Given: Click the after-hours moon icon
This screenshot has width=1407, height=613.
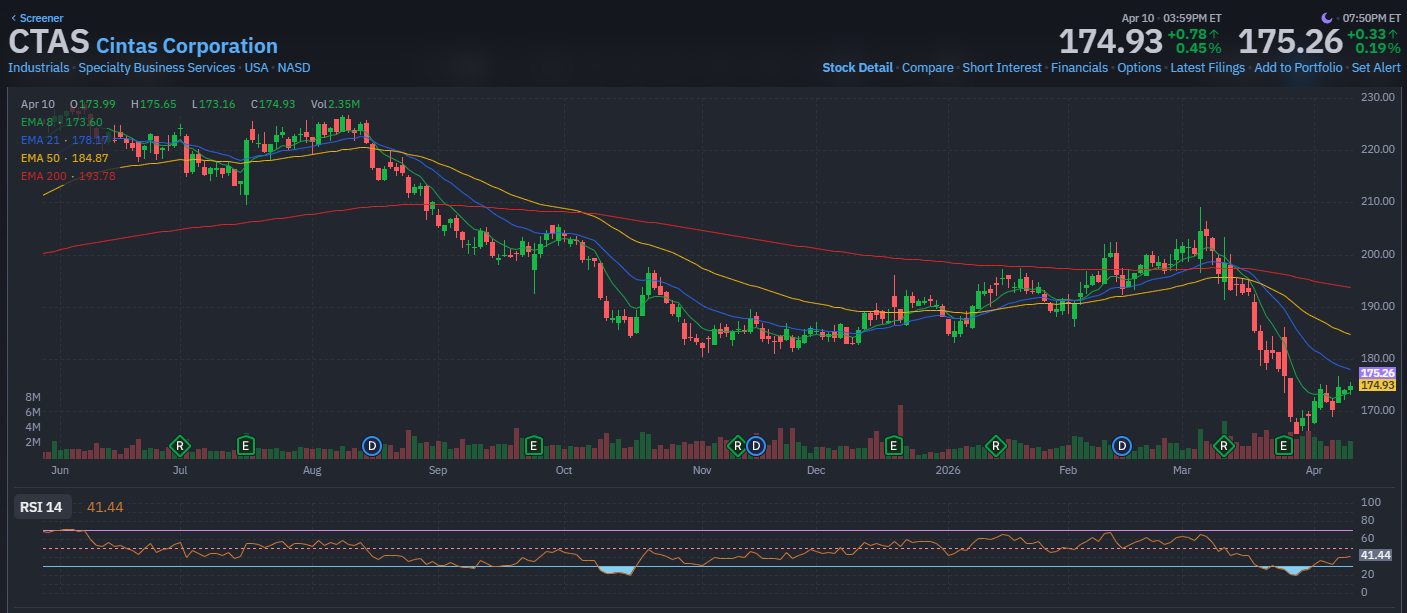Looking at the screenshot, I should [x=1327, y=17].
